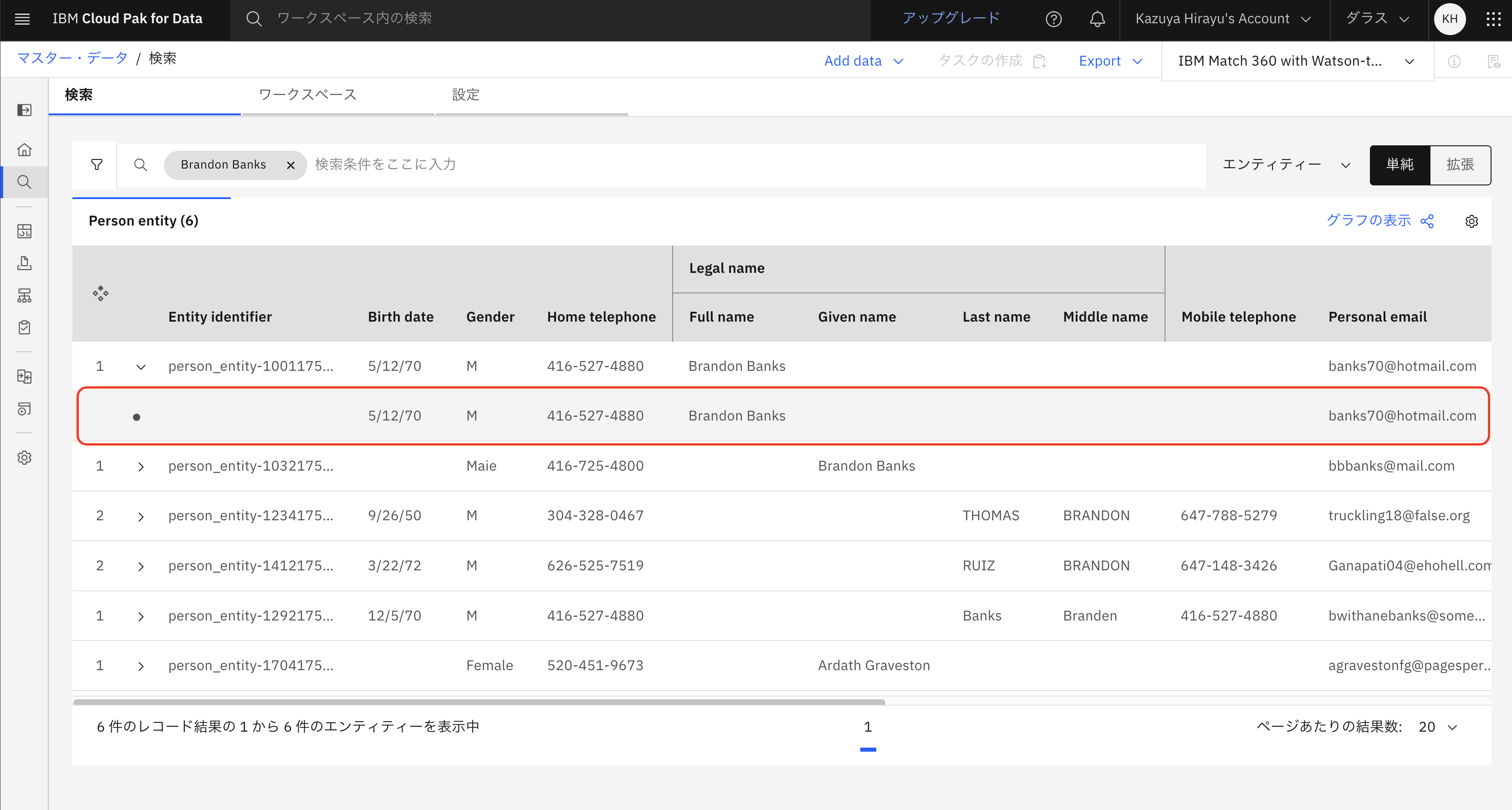1512x810 pixels.
Task: Click sidebar settings gear icon
Action: click(x=24, y=457)
